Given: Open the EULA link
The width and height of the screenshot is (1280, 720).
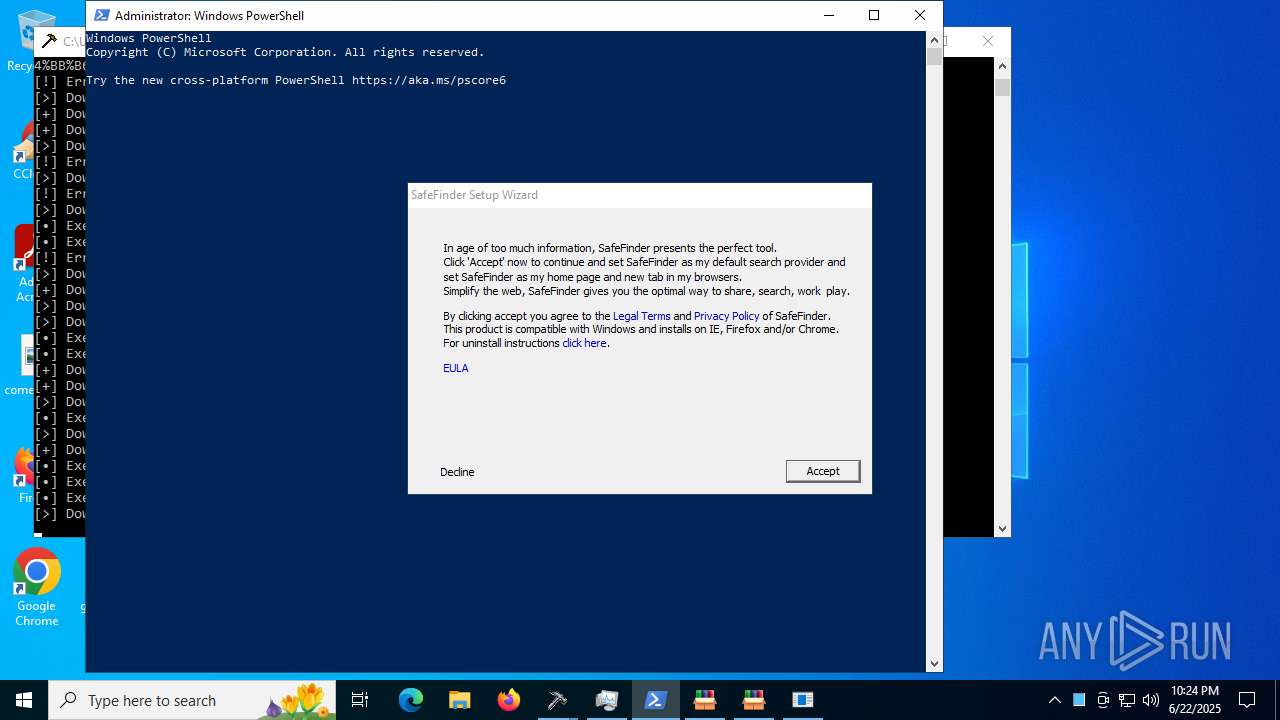Looking at the screenshot, I should (x=456, y=368).
